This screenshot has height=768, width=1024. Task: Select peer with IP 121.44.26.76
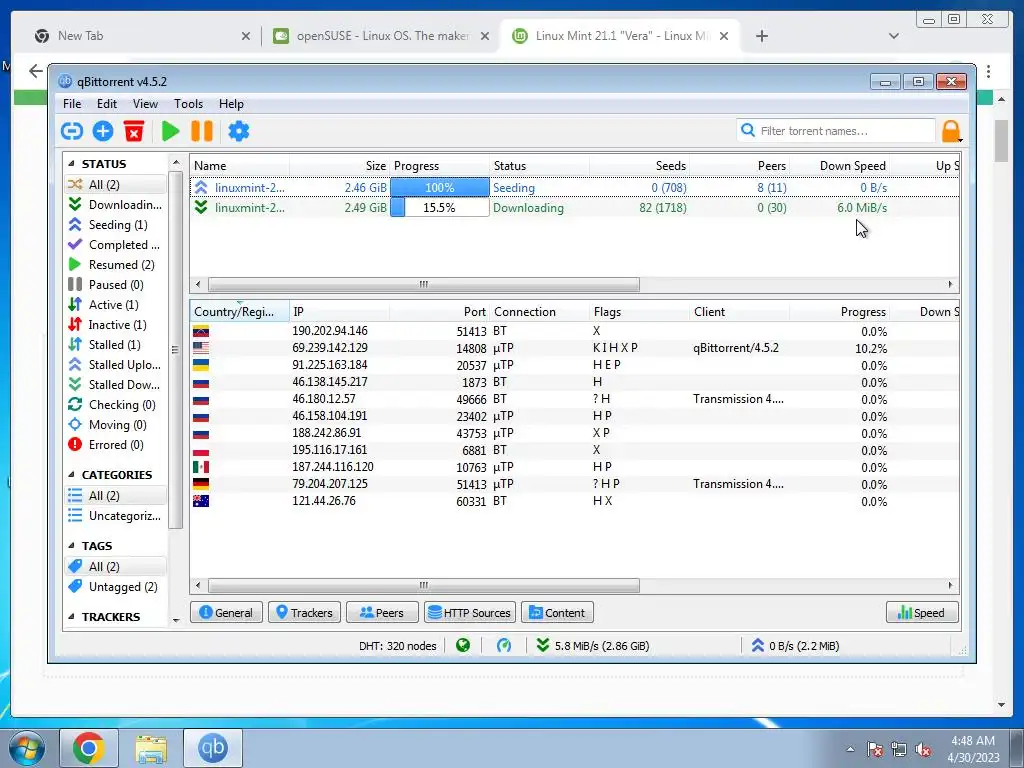pyautogui.click(x=575, y=501)
